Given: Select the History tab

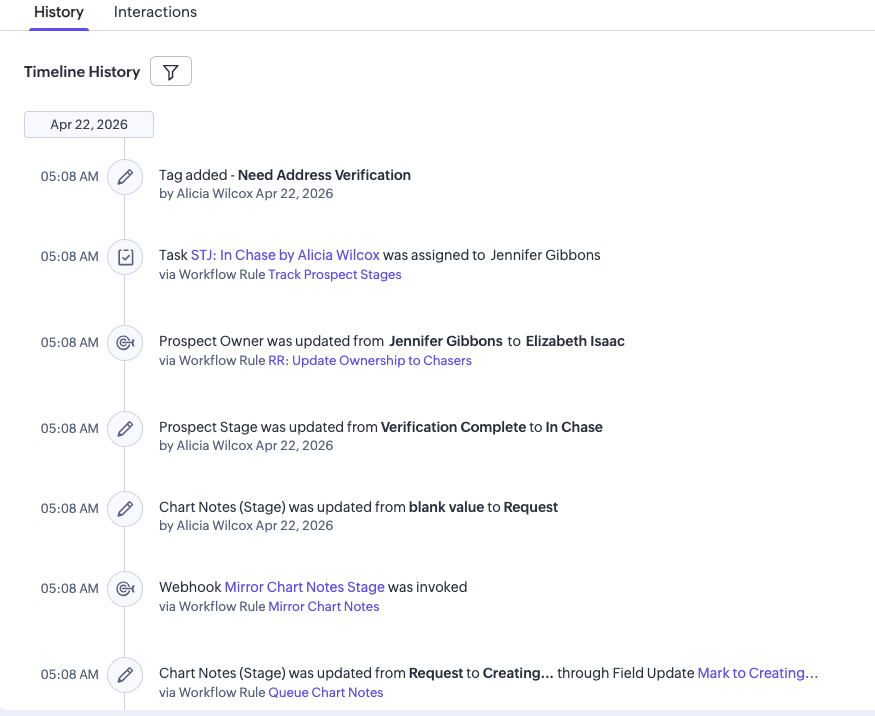Looking at the screenshot, I should point(58,12).
